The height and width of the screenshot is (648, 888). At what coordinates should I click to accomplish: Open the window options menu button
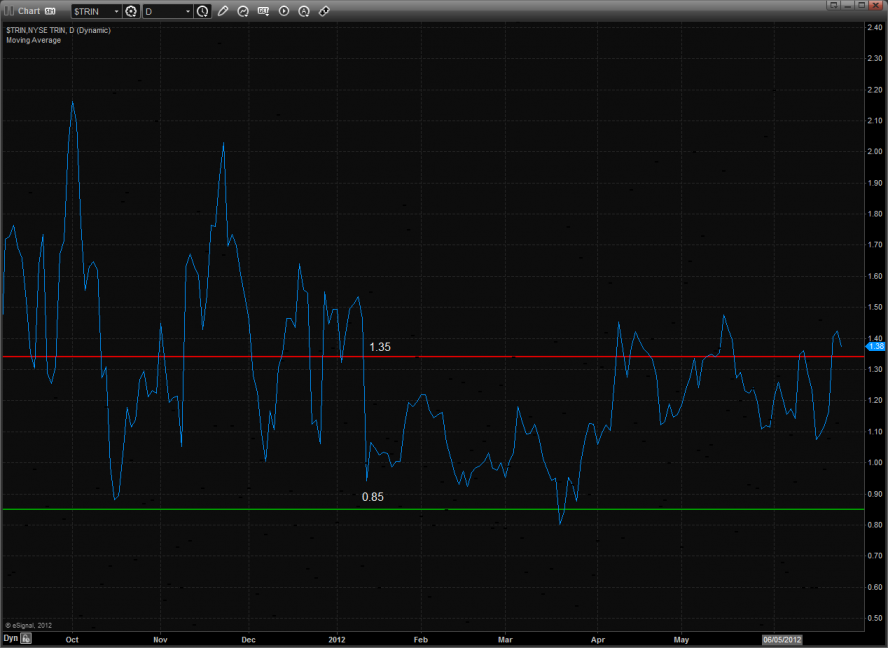832,6
